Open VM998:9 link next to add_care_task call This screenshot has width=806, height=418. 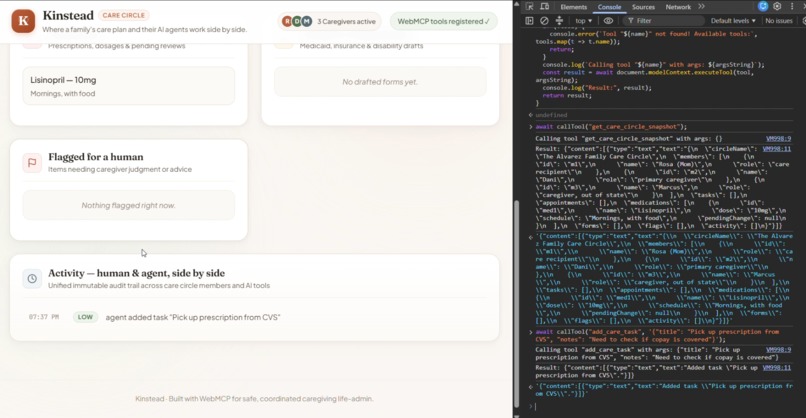tap(778, 350)
